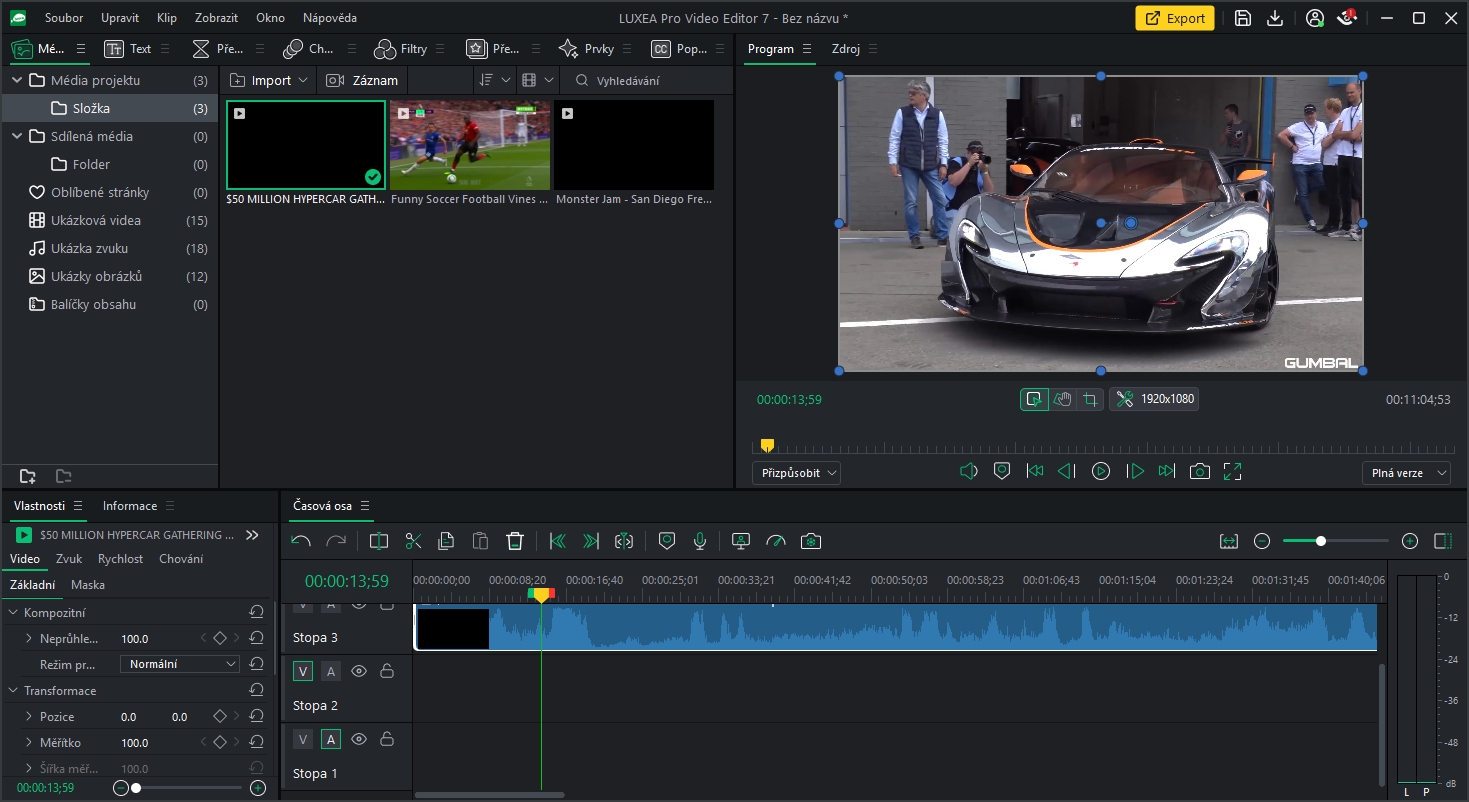Open the Normální blend mode dropdown
This screenshot has height=802, width=1469.
pyautogui.click(x=180, y=664)
